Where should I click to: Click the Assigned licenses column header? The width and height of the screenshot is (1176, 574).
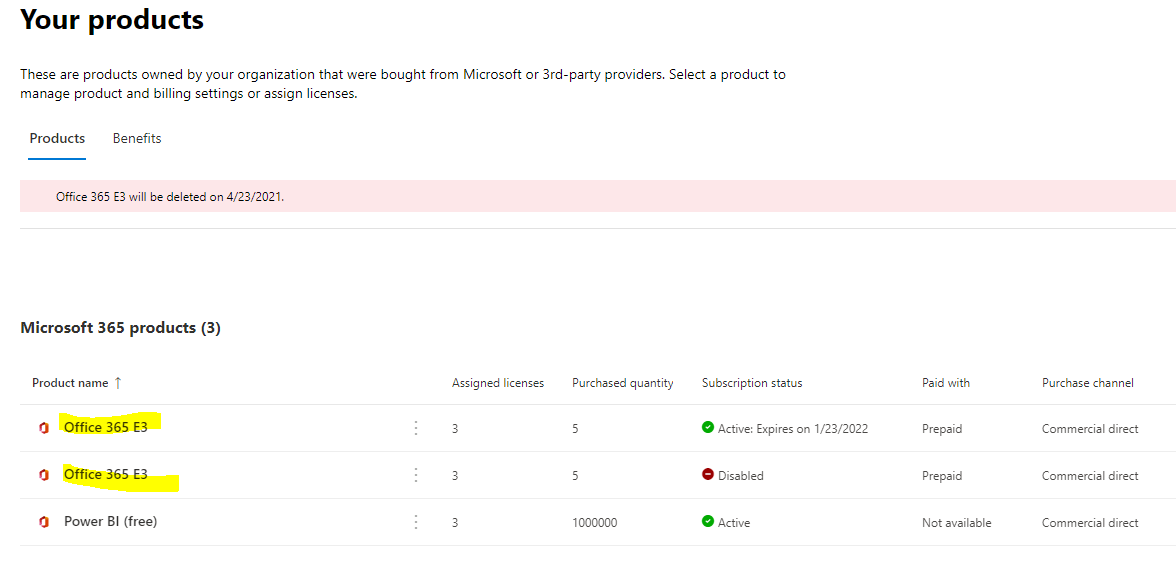(x=498, y=383)
